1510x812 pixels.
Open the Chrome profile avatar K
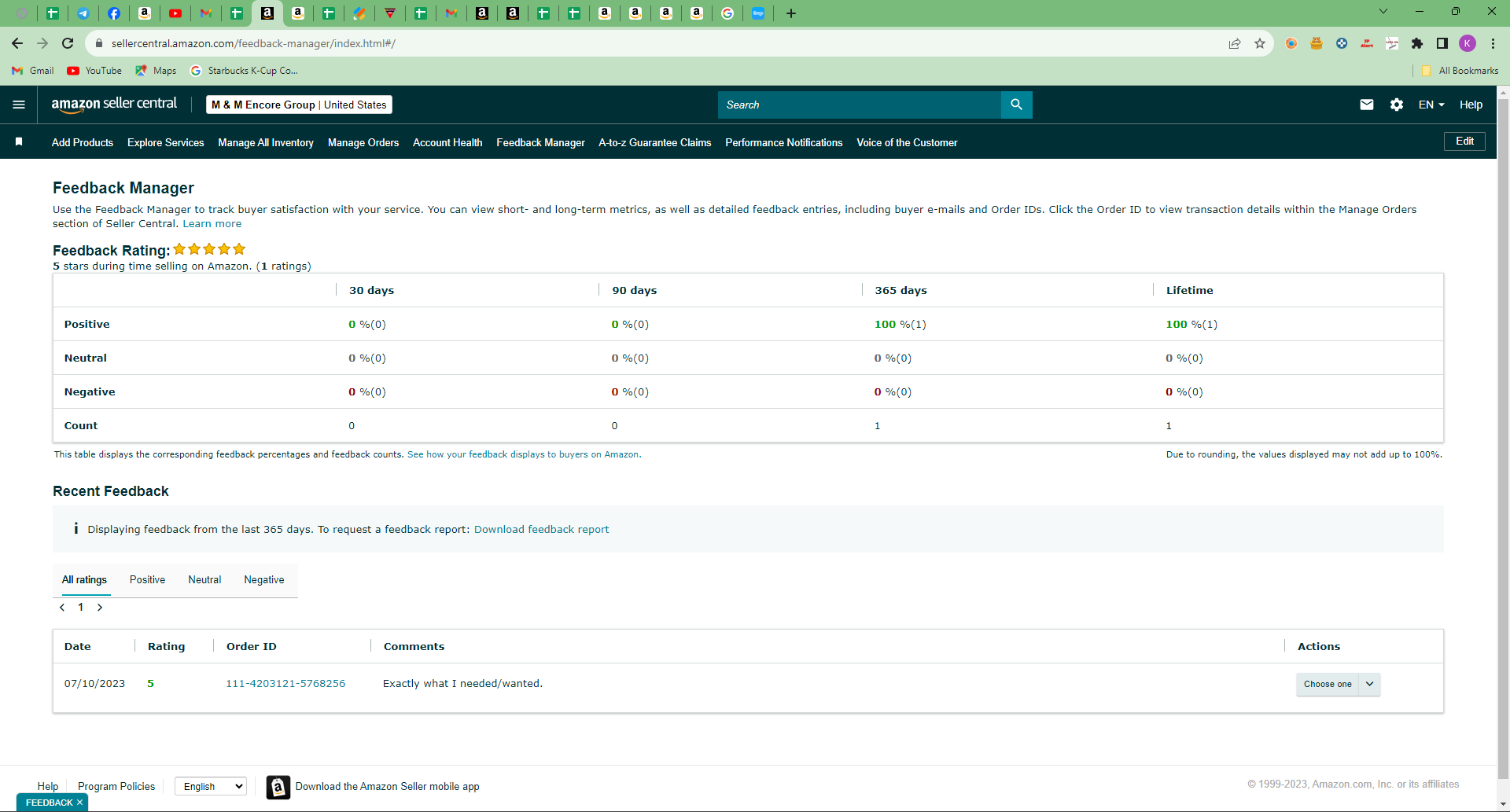pyautogui.click(x=1468, y=43)
